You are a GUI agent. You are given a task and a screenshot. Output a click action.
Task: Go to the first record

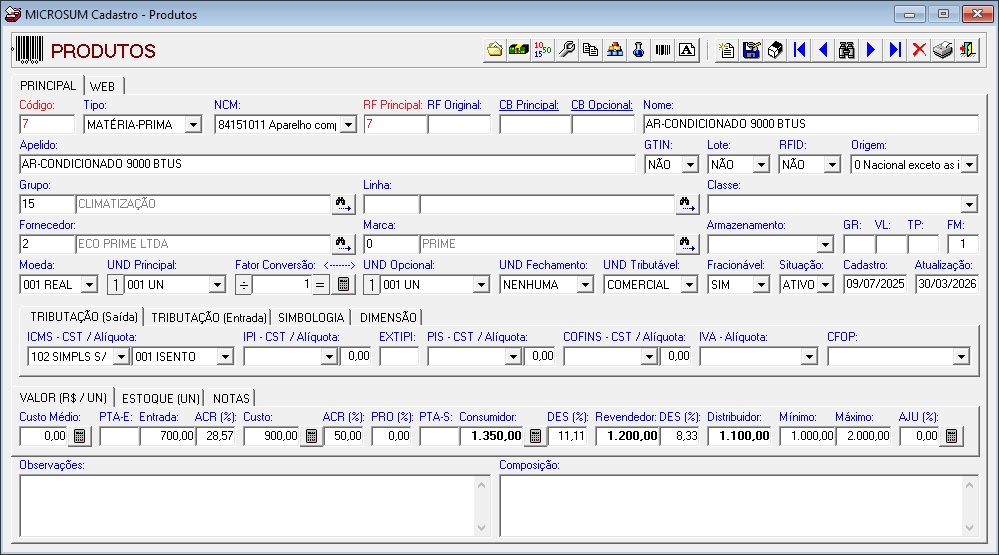[799, 50]
